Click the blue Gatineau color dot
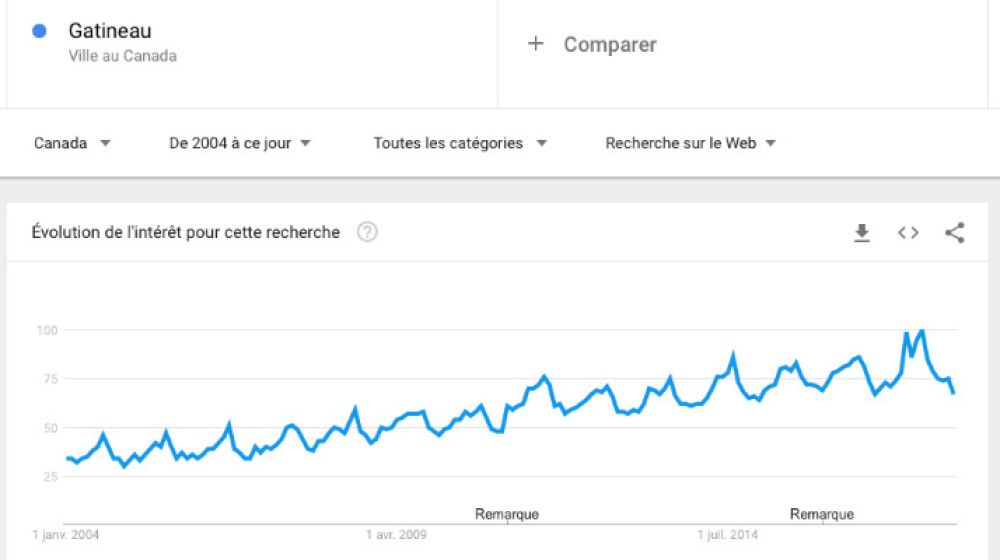Screen dimensions: 1000x560 point(40,31)
